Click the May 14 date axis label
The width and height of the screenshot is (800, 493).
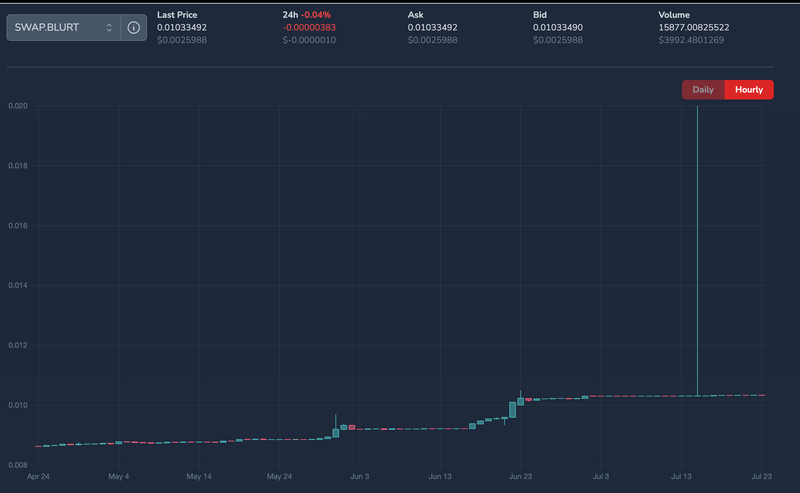[200, 477]
